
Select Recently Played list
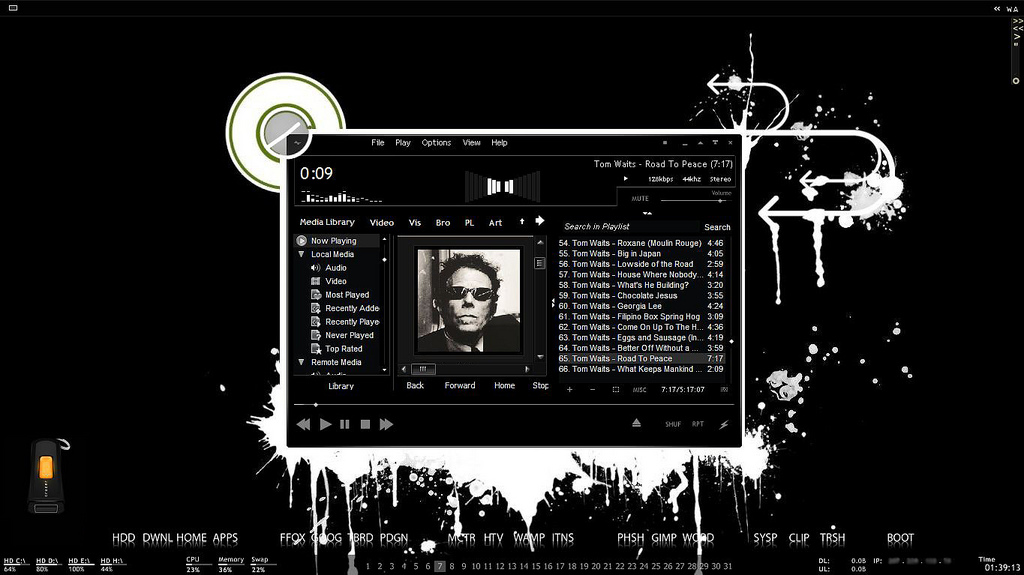(345, 321)
